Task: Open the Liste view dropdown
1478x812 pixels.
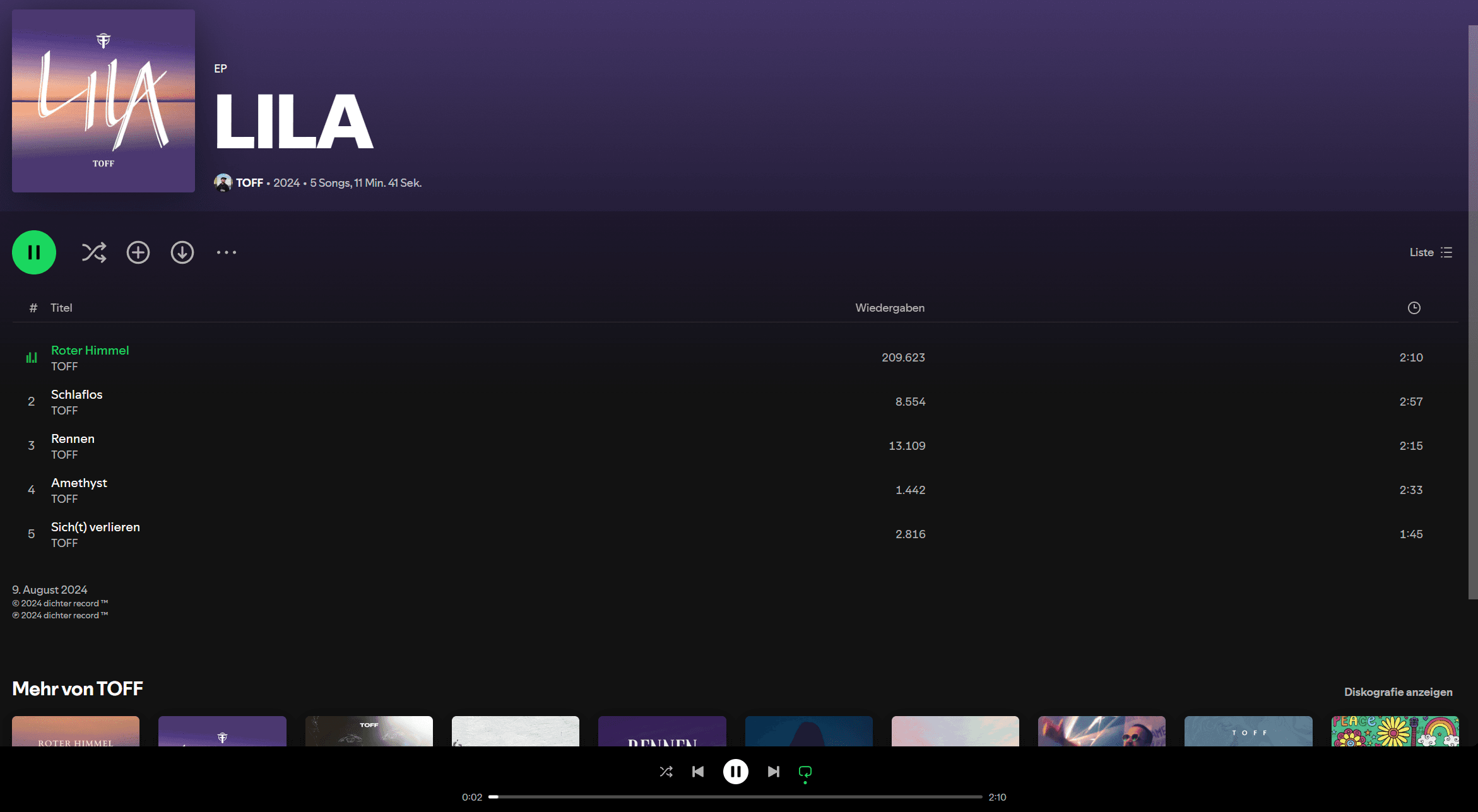Action: click(1431, 252)
